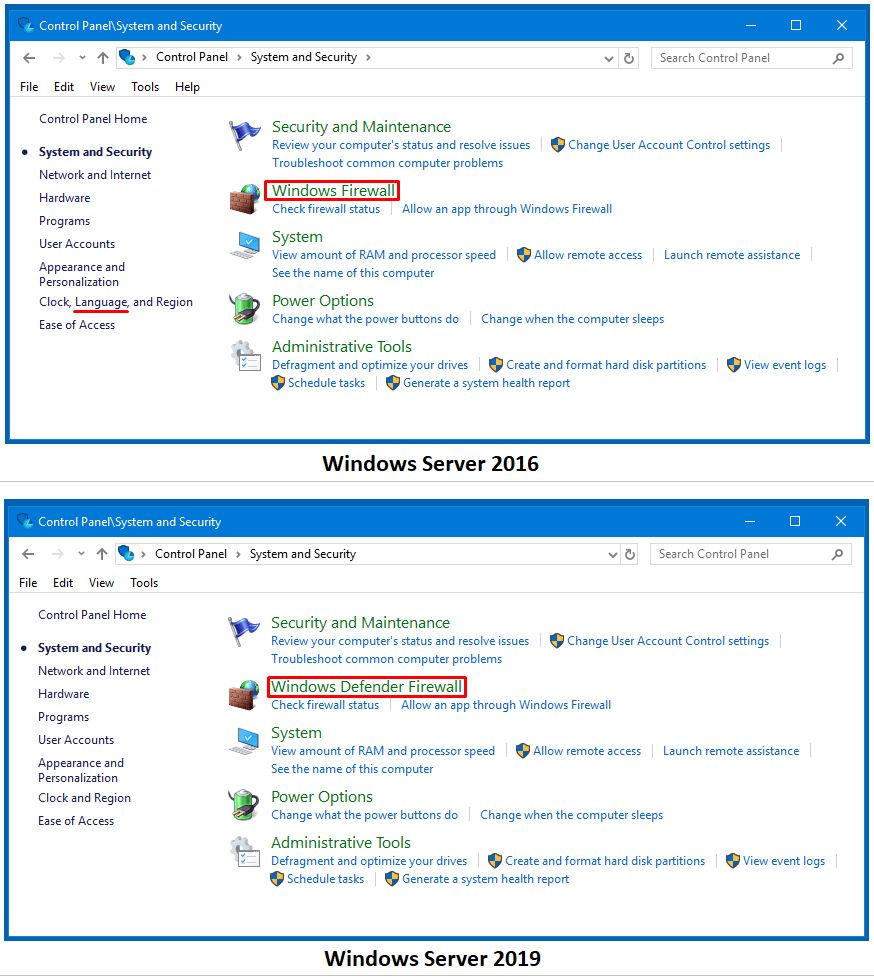Open Windows Defender Firewall heading in Server 2019 window
The image size is (874, 979).
click(366, 686)
